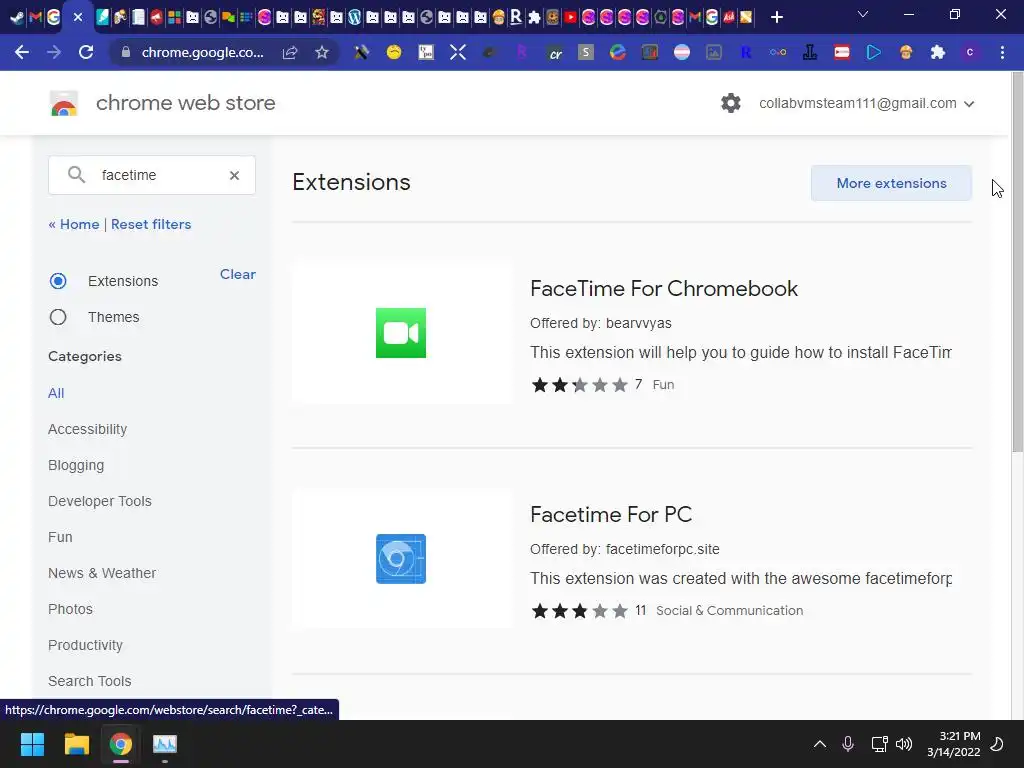Open the Extensions puzzle-piece menu

[x=938, y=52]
